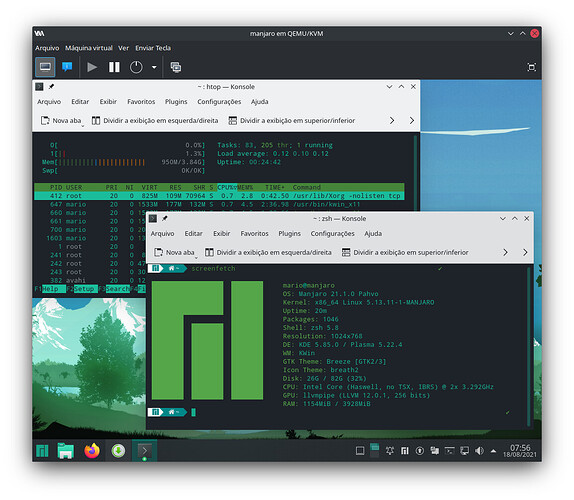The height and width of the screenshot is (500, 574).
Task: Open Editar menu in zsh Konsole window
Action: [194, 233]
